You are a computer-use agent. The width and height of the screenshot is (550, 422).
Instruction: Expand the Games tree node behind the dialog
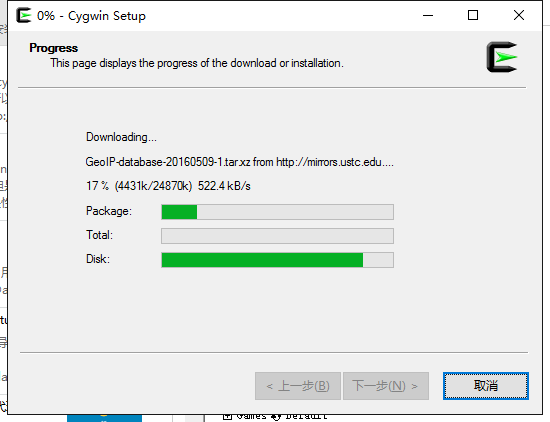[x=227, y=417]
